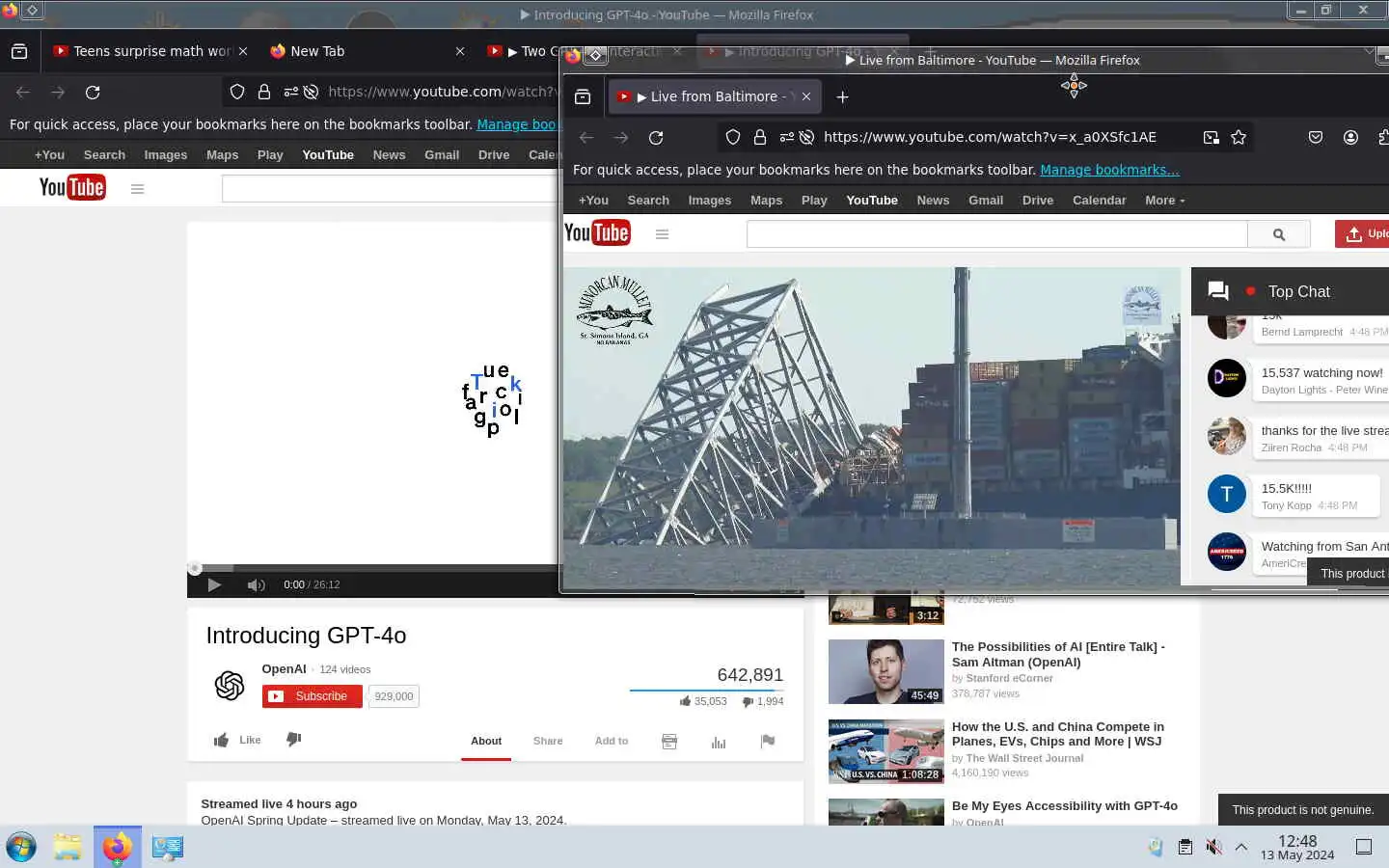This screenshot has height=868, width=1389.
Task: Open the Pocket save icon in the Baltimore window
Action: click(x=1316, y=138)
